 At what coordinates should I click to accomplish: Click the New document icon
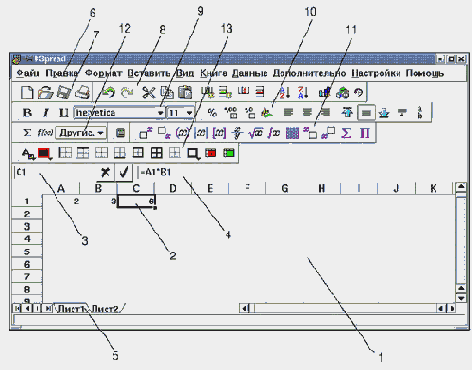point(27,92)
